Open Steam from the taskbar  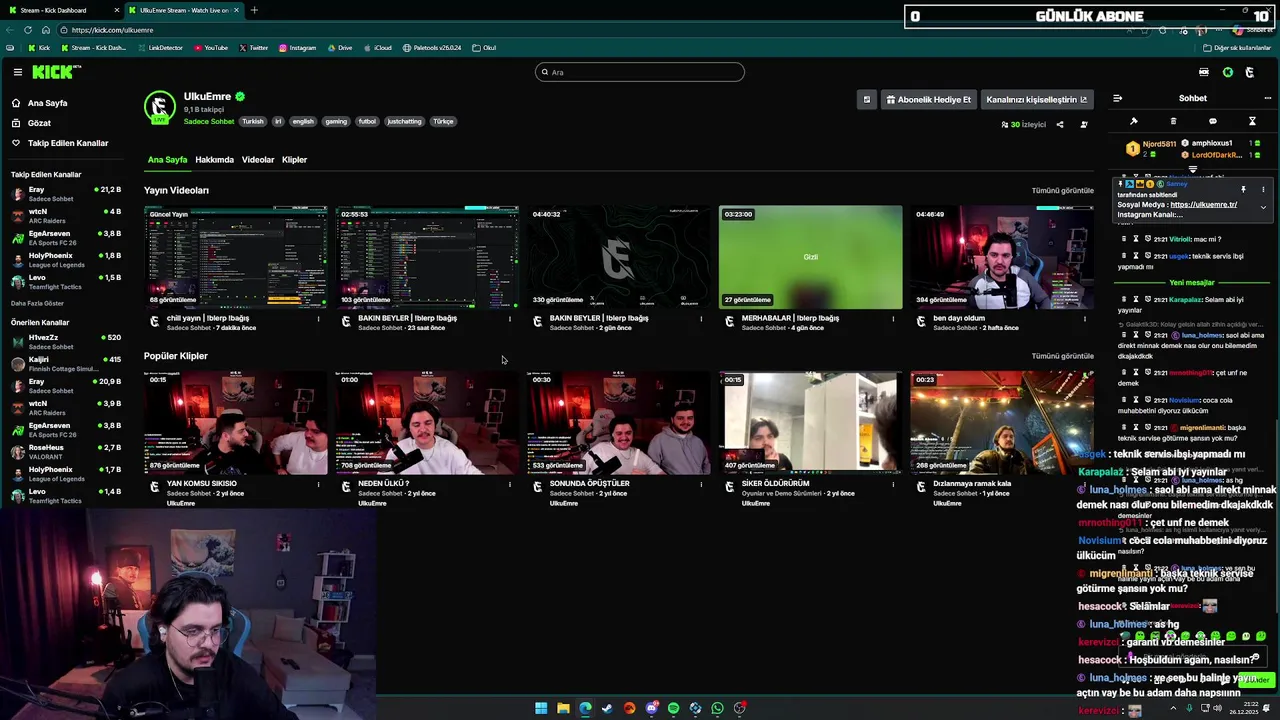[607, 708]
